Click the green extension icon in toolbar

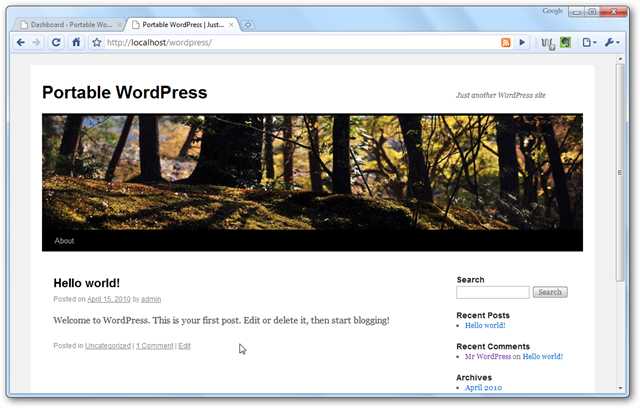[565, 42]
